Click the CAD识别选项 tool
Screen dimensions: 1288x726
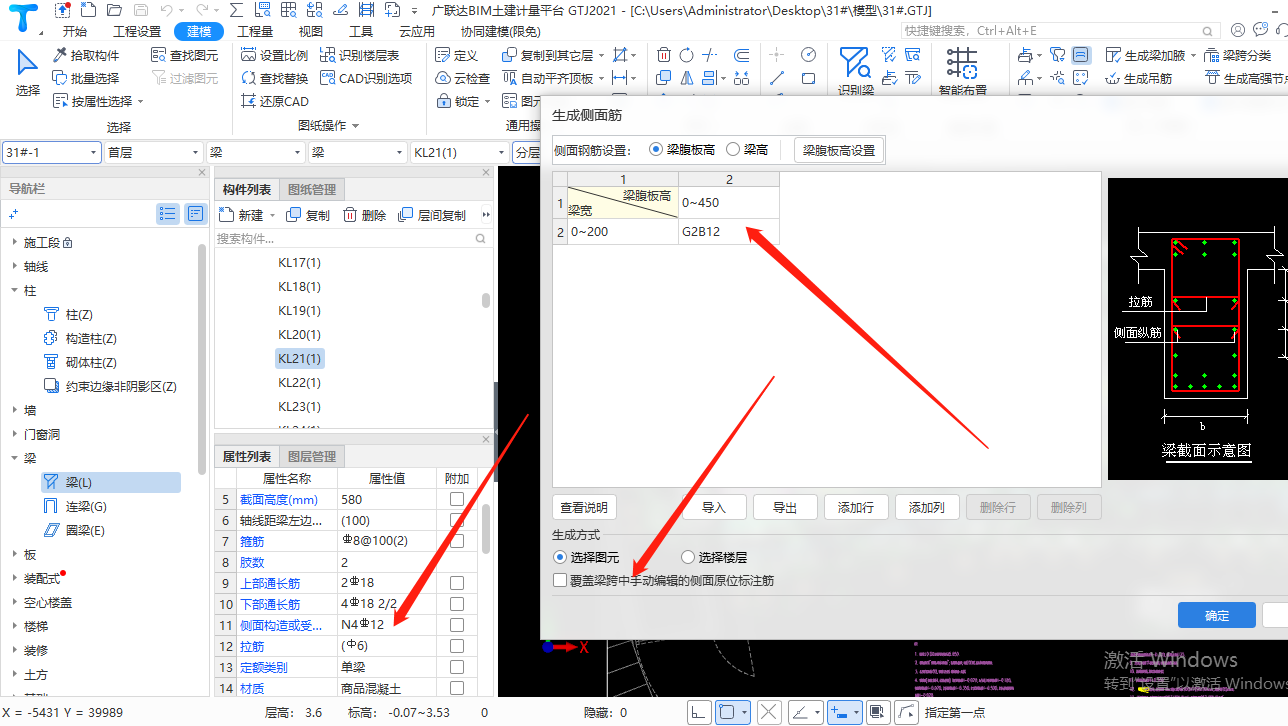tap(366, 78)
